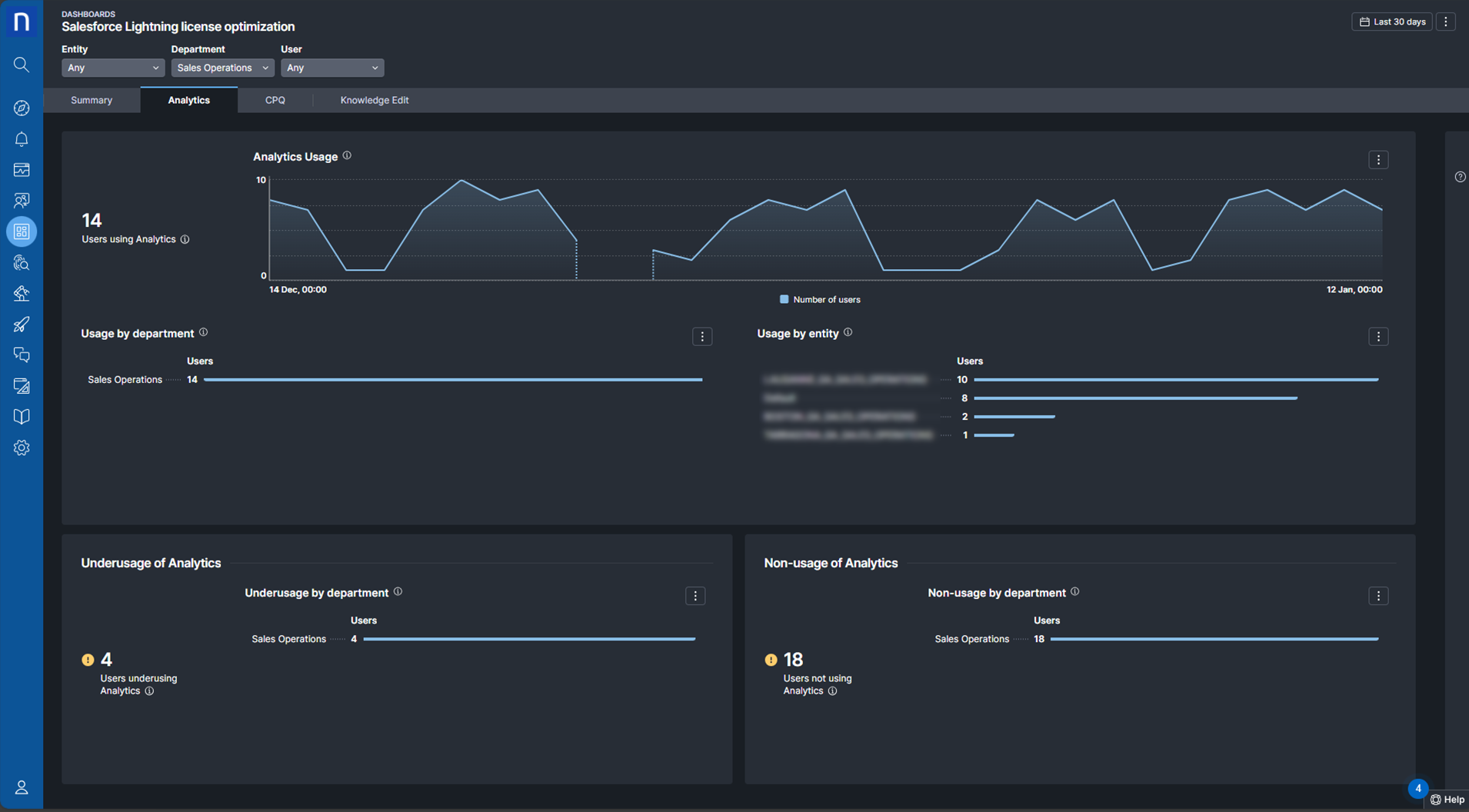Open the sidebar icon just above the rocket icon

tap(22, 294)
